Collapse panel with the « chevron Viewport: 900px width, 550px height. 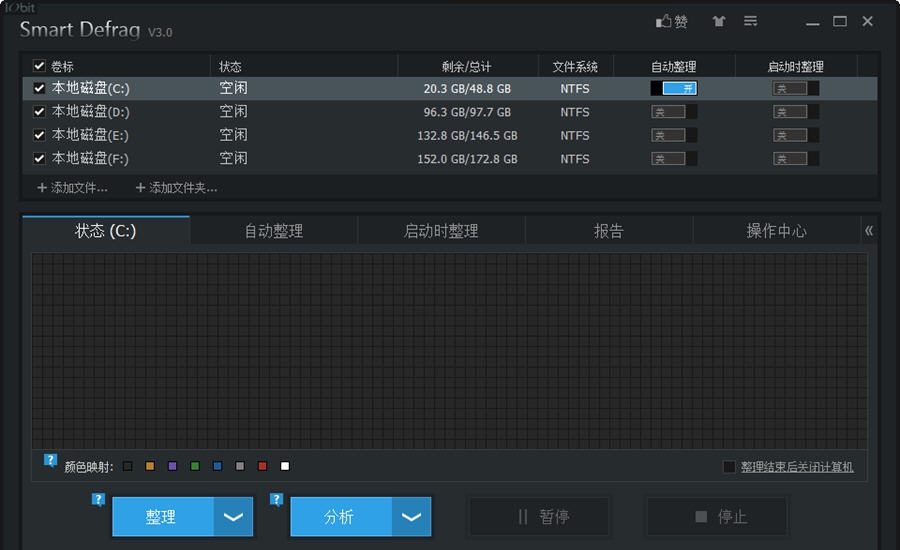click(x=868, y=231)
